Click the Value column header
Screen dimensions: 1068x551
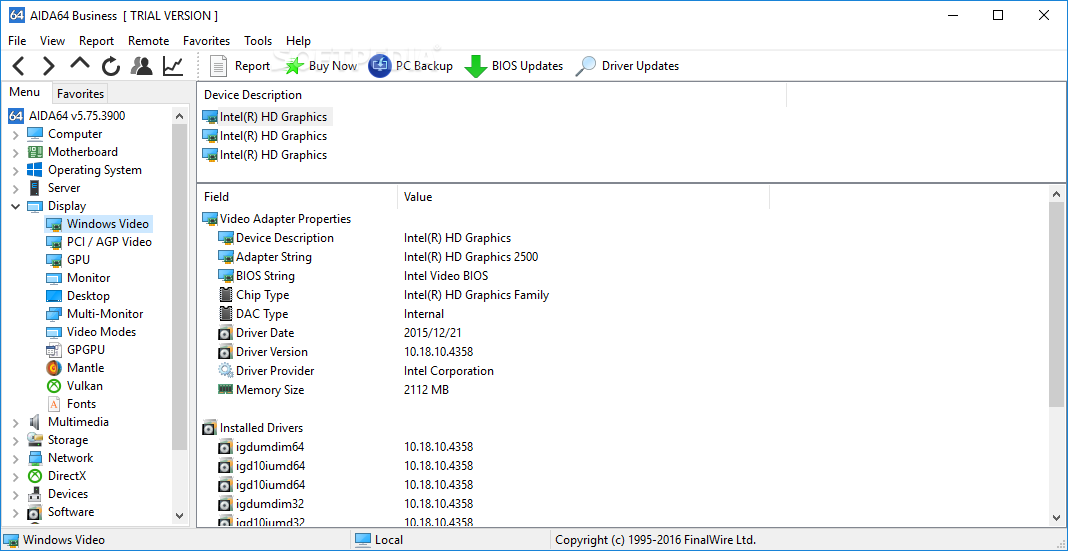[x=584, y=197]
